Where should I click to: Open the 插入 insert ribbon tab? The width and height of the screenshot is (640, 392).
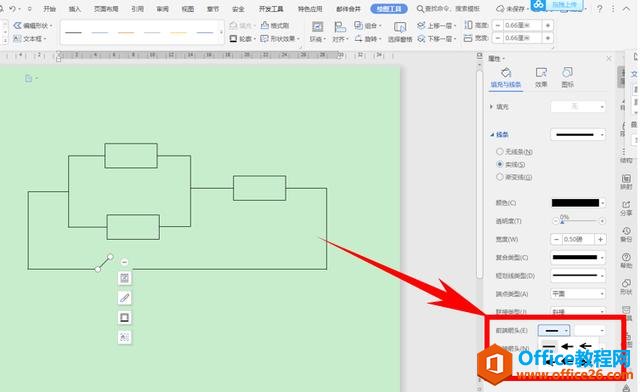tap(75, 9)
